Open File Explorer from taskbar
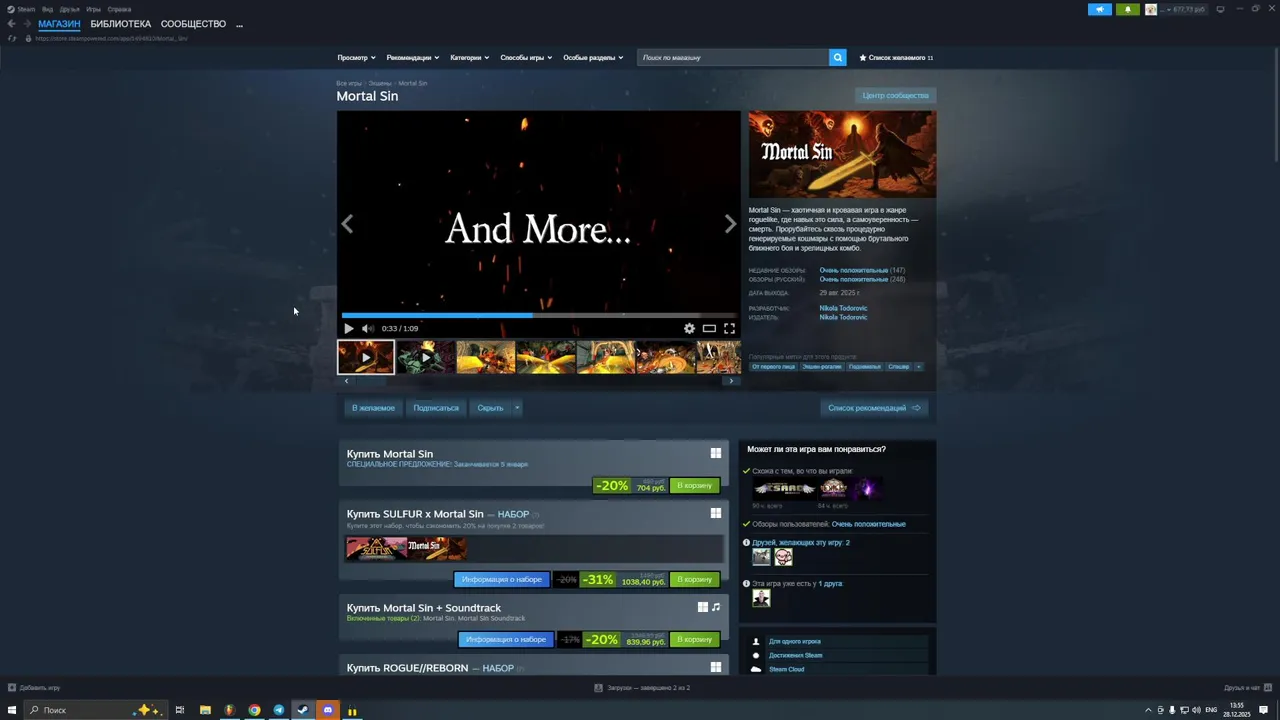 [x=205, y=710]
